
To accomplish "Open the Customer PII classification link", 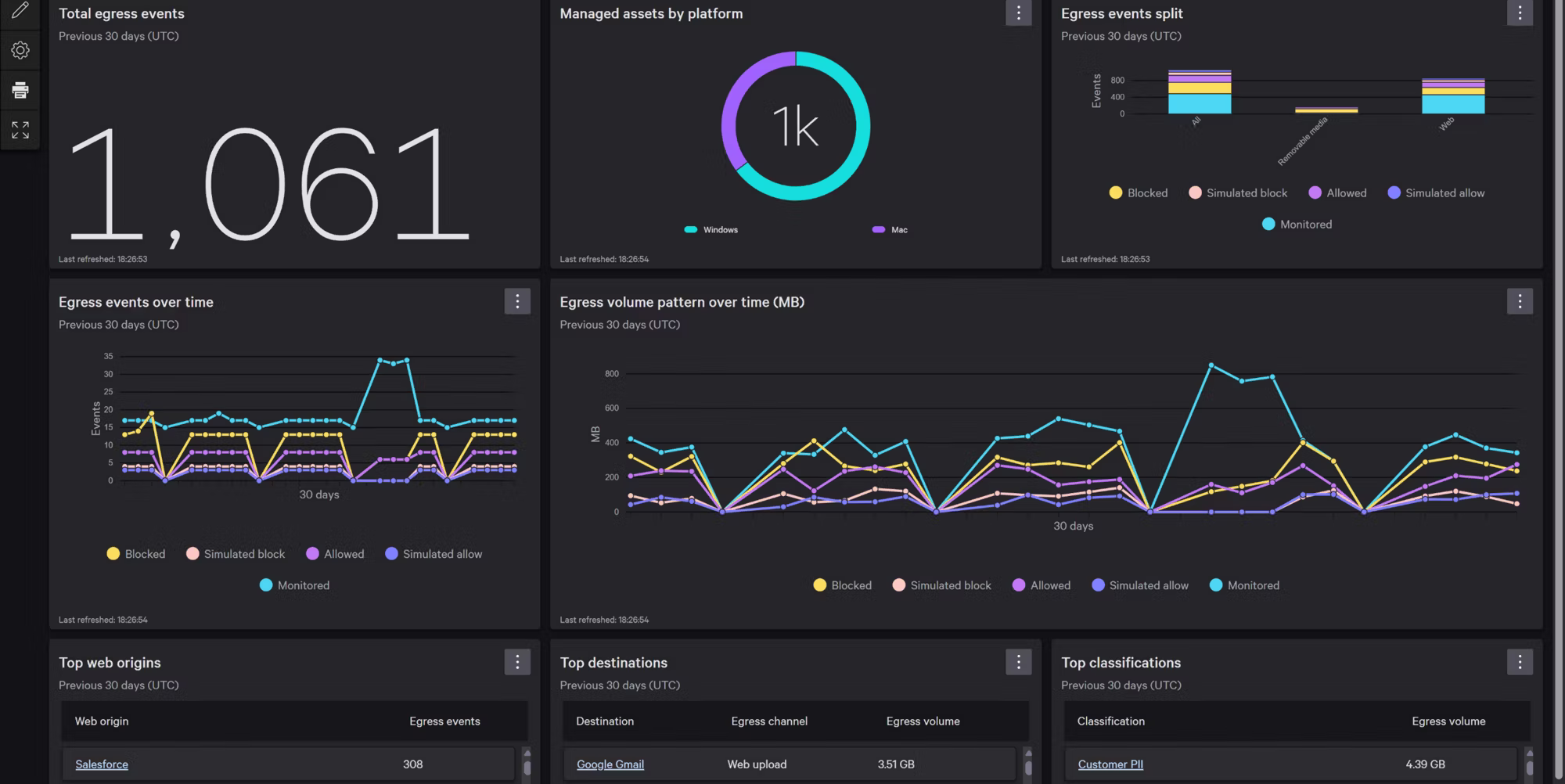I will coord(1110,764).
